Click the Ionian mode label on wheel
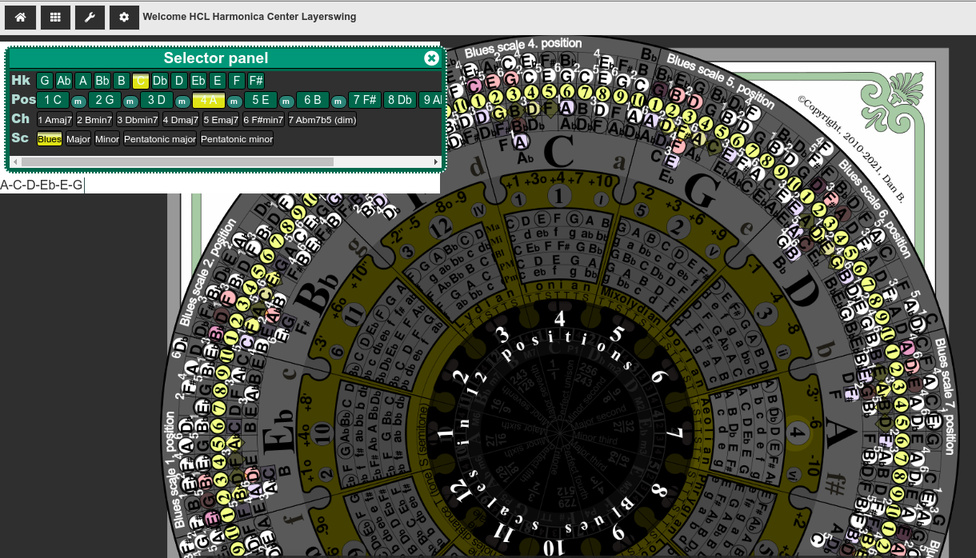This screenshot has height=558, width=976. tap(559, 286)
